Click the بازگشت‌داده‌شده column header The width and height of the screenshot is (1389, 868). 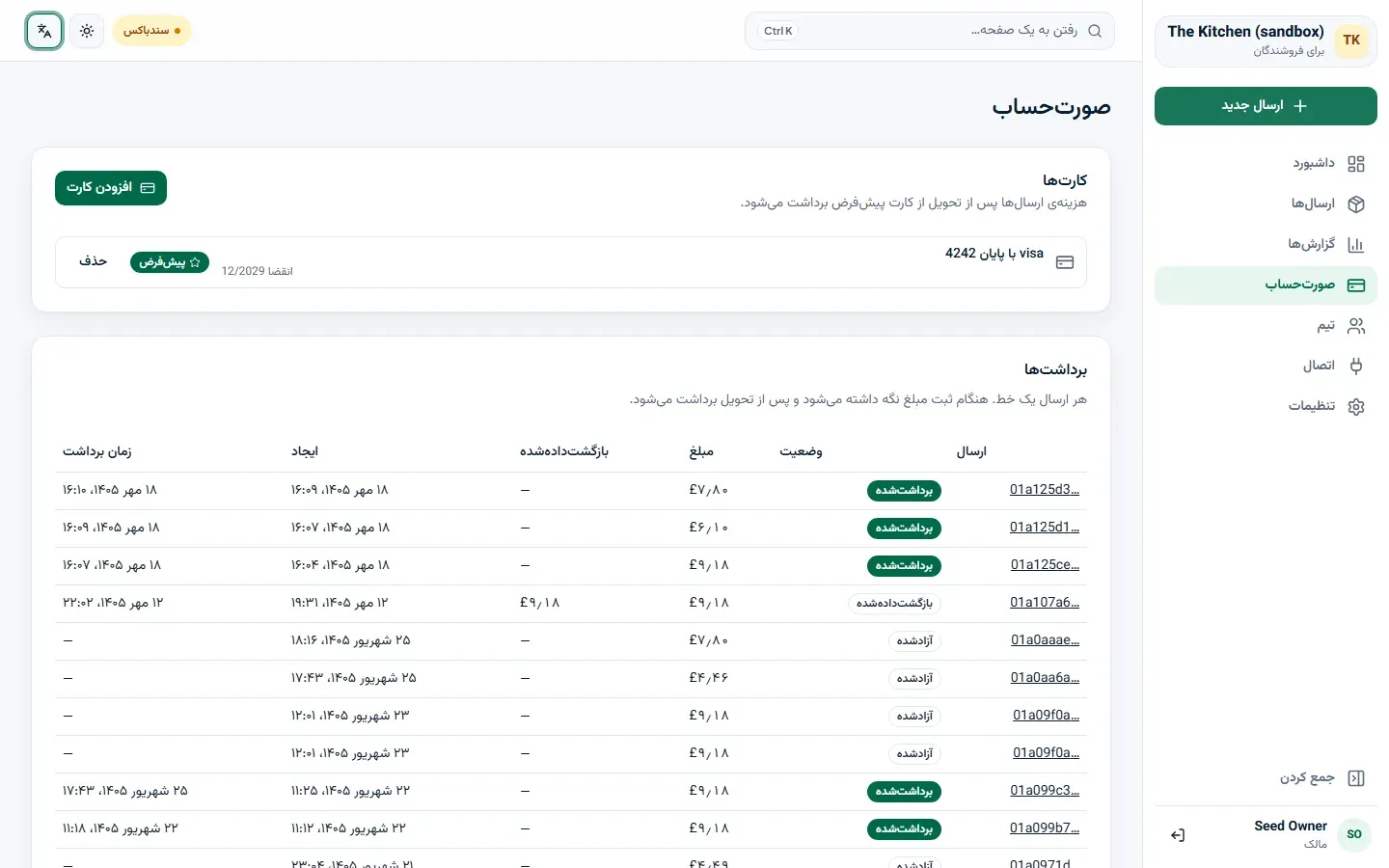[564, 451]
